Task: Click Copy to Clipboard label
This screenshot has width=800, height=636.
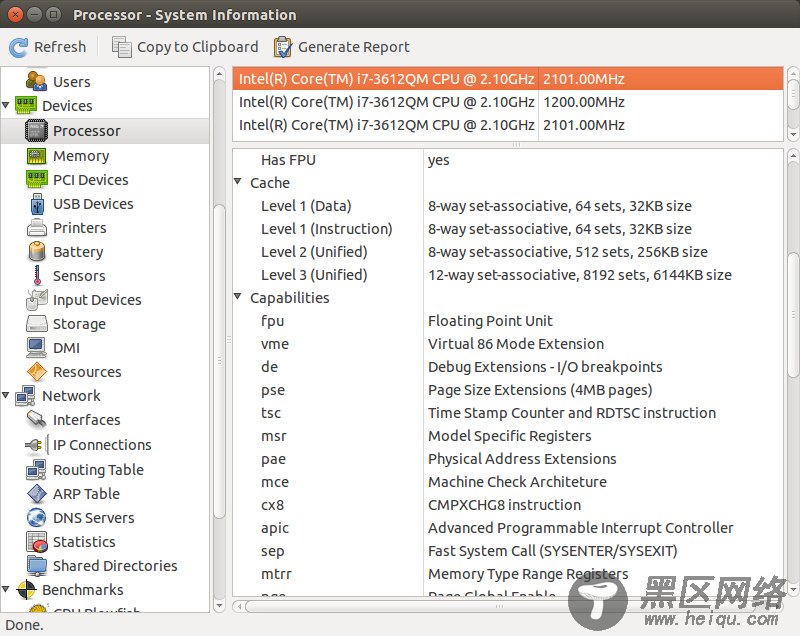Action: coord(198,47)
